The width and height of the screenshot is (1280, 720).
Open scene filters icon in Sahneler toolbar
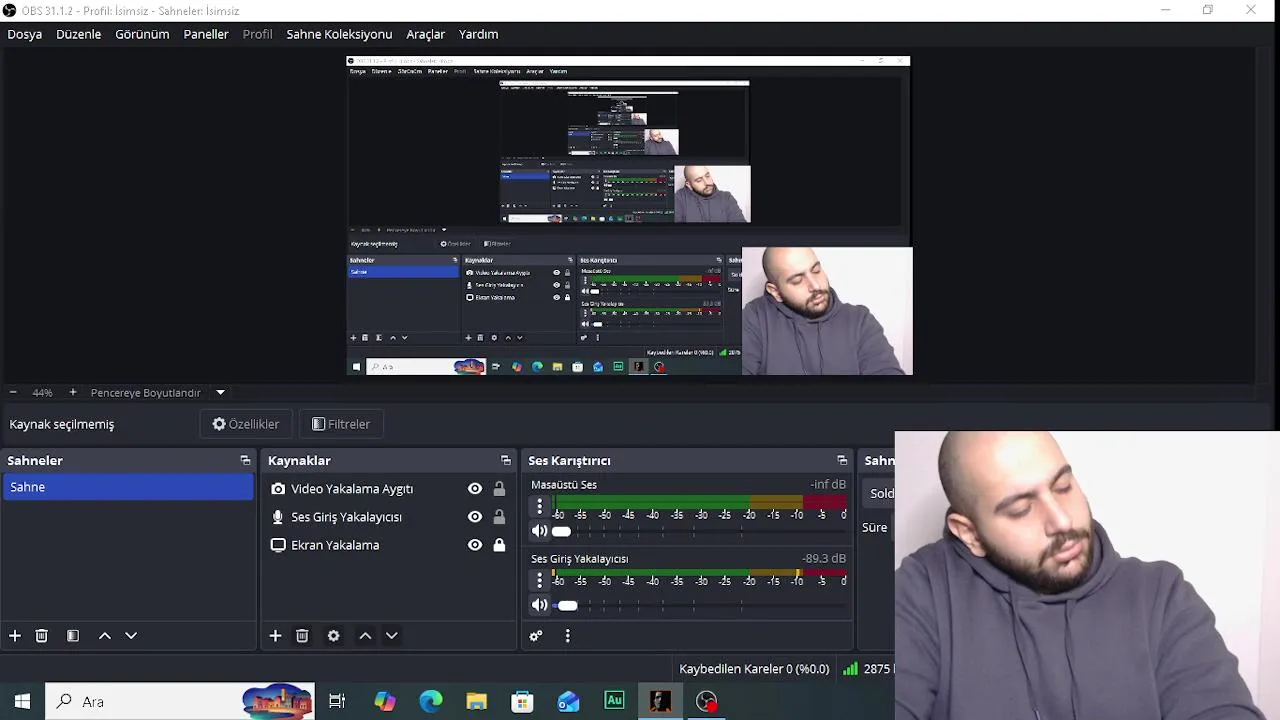[x=73, y=636]
